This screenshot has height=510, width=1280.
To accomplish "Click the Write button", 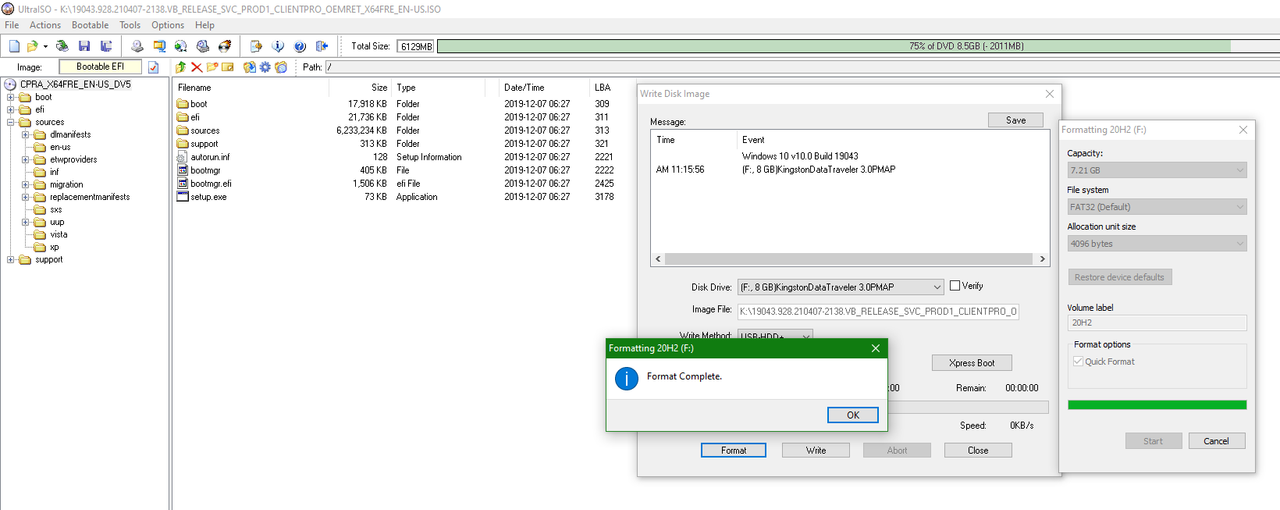I will [x=816, y=450].
